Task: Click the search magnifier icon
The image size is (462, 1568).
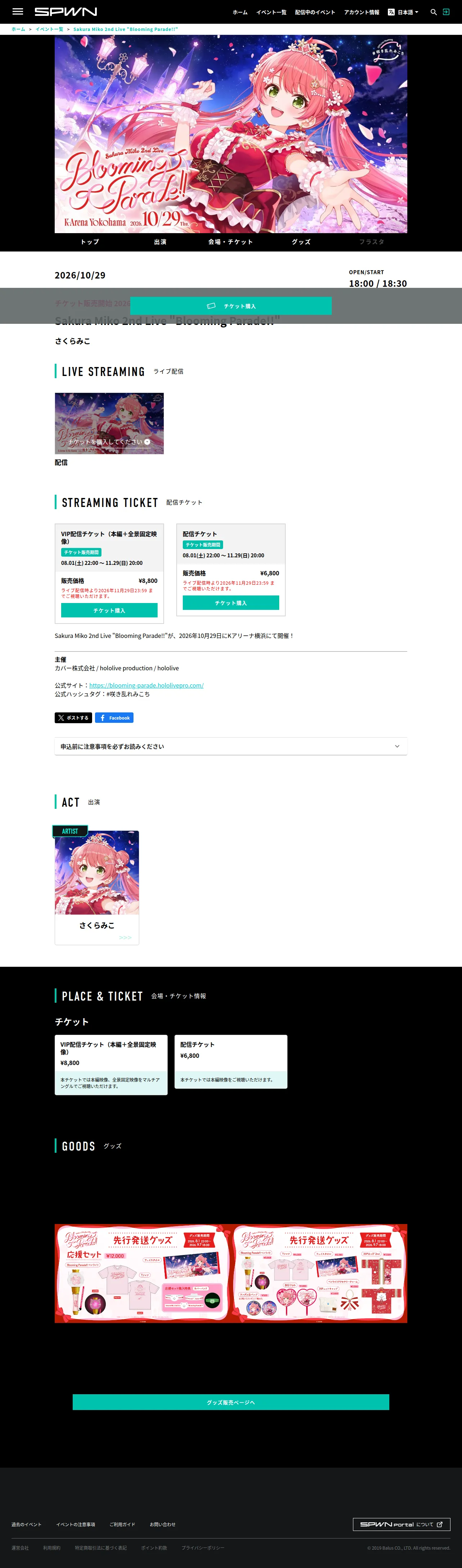Action: [433, 12]
